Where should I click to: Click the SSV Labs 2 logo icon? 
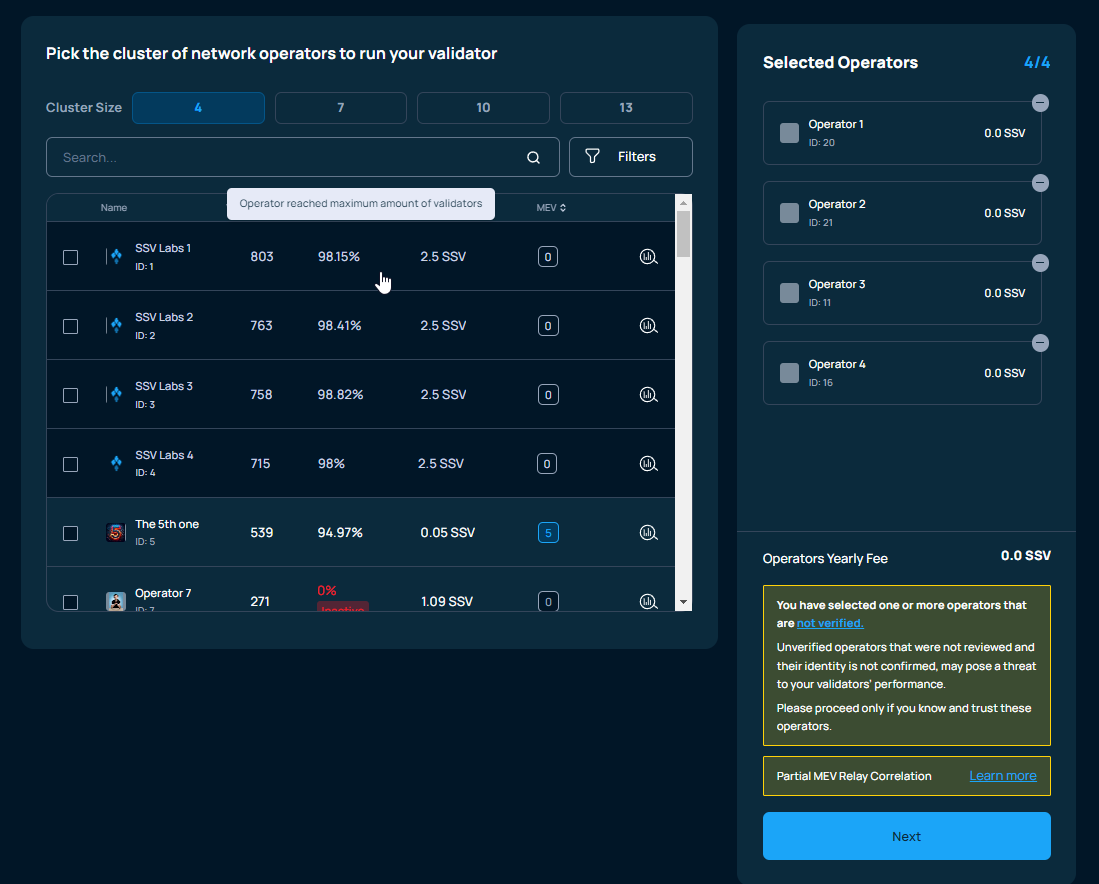tap(116, 325)
